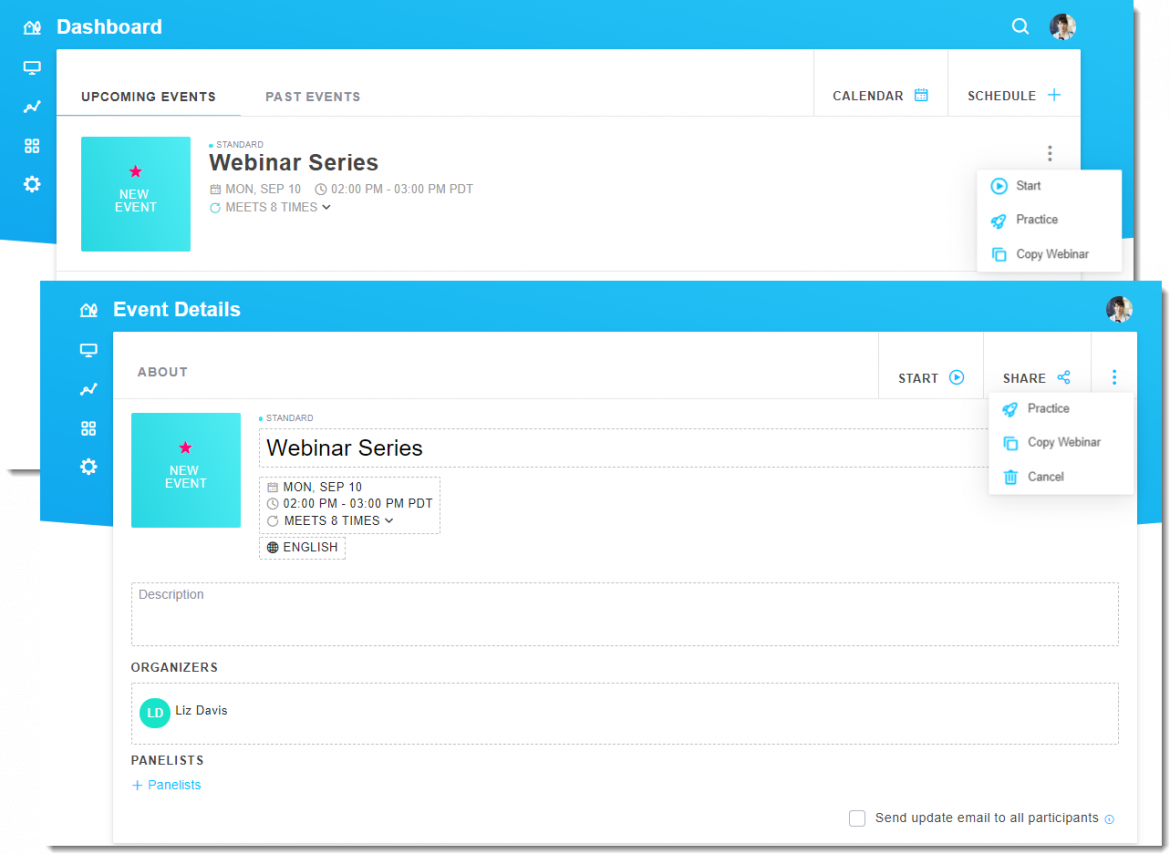Image resolution: width=1170 pixels, height=854 pixels.
Task: Open Settings using the sidebar gear icon
Action: pos(31,184)
